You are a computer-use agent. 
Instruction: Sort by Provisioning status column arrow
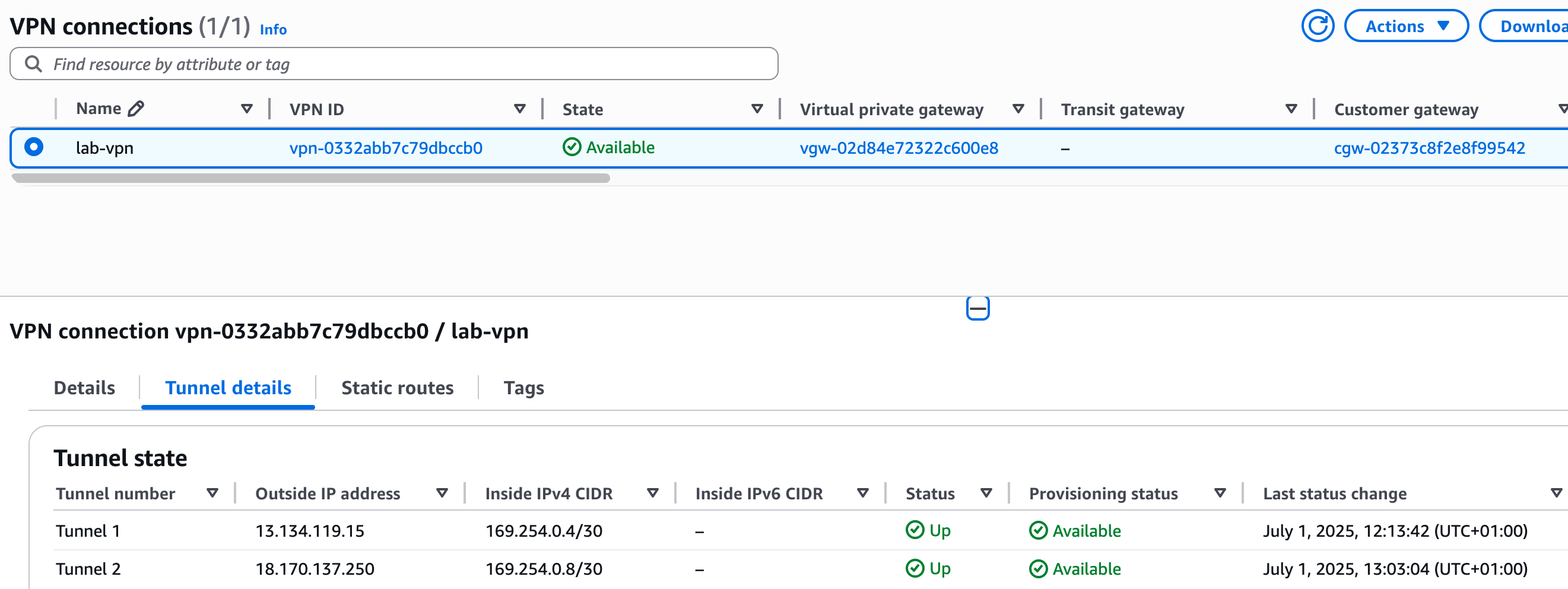coord(1220,493)
